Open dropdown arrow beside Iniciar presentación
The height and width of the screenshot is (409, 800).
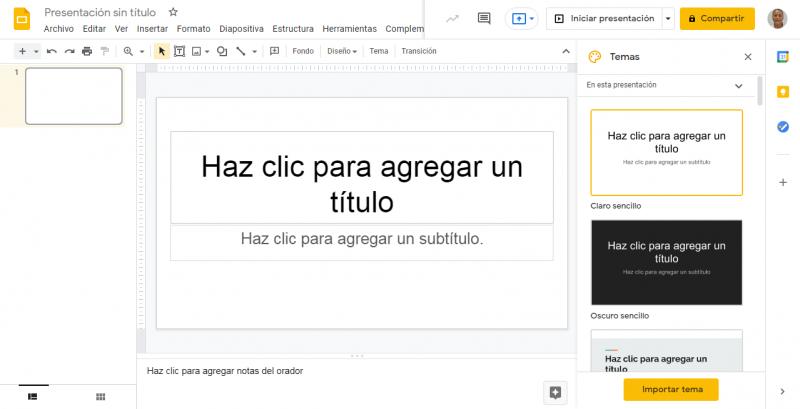pos(668,18)
